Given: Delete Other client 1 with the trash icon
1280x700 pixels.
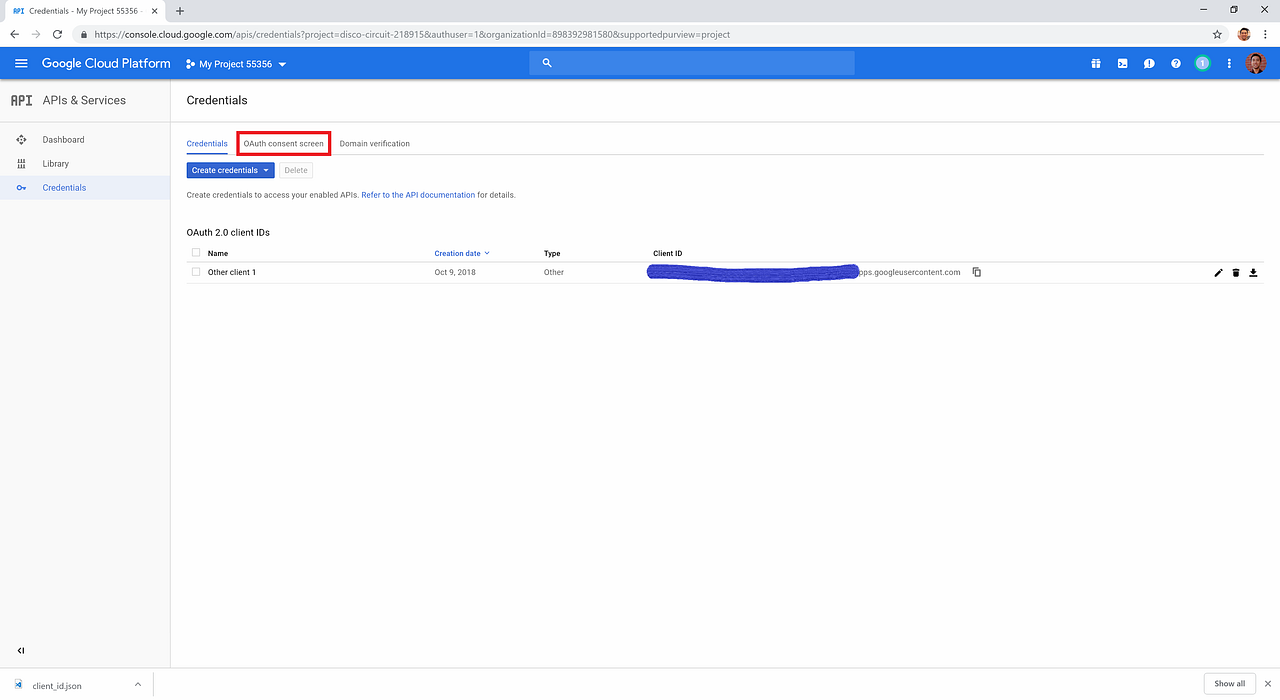Looking at the screenshot, I should pyautogui.click(x=1236, y=272).
